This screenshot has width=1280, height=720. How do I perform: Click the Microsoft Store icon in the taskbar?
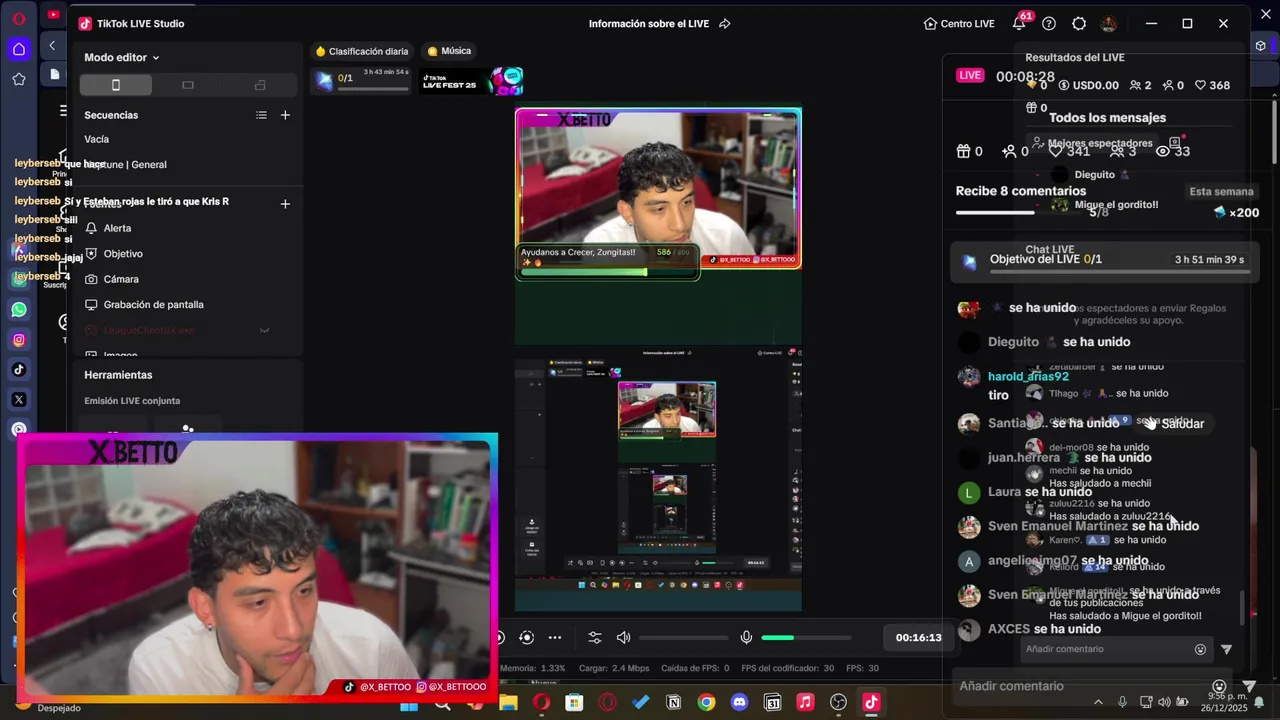pos(574,703)
